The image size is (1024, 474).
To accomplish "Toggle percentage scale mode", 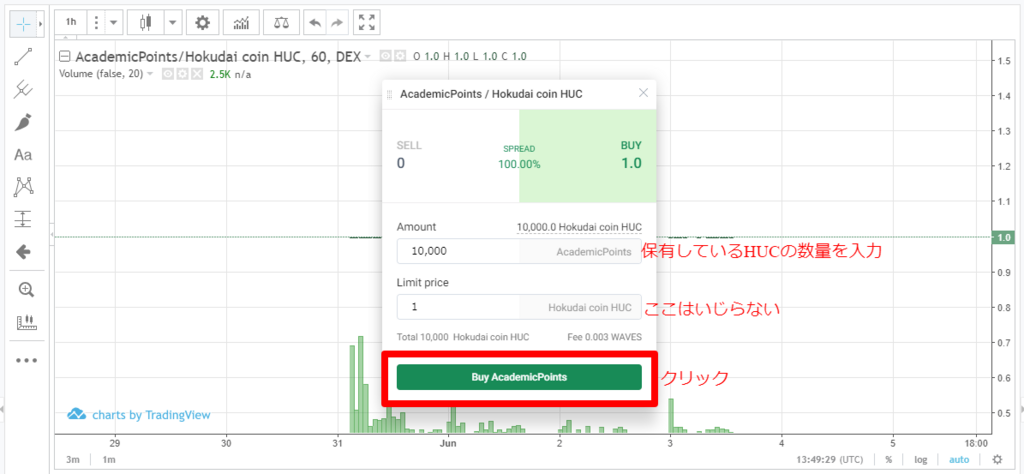I will 889,460.
